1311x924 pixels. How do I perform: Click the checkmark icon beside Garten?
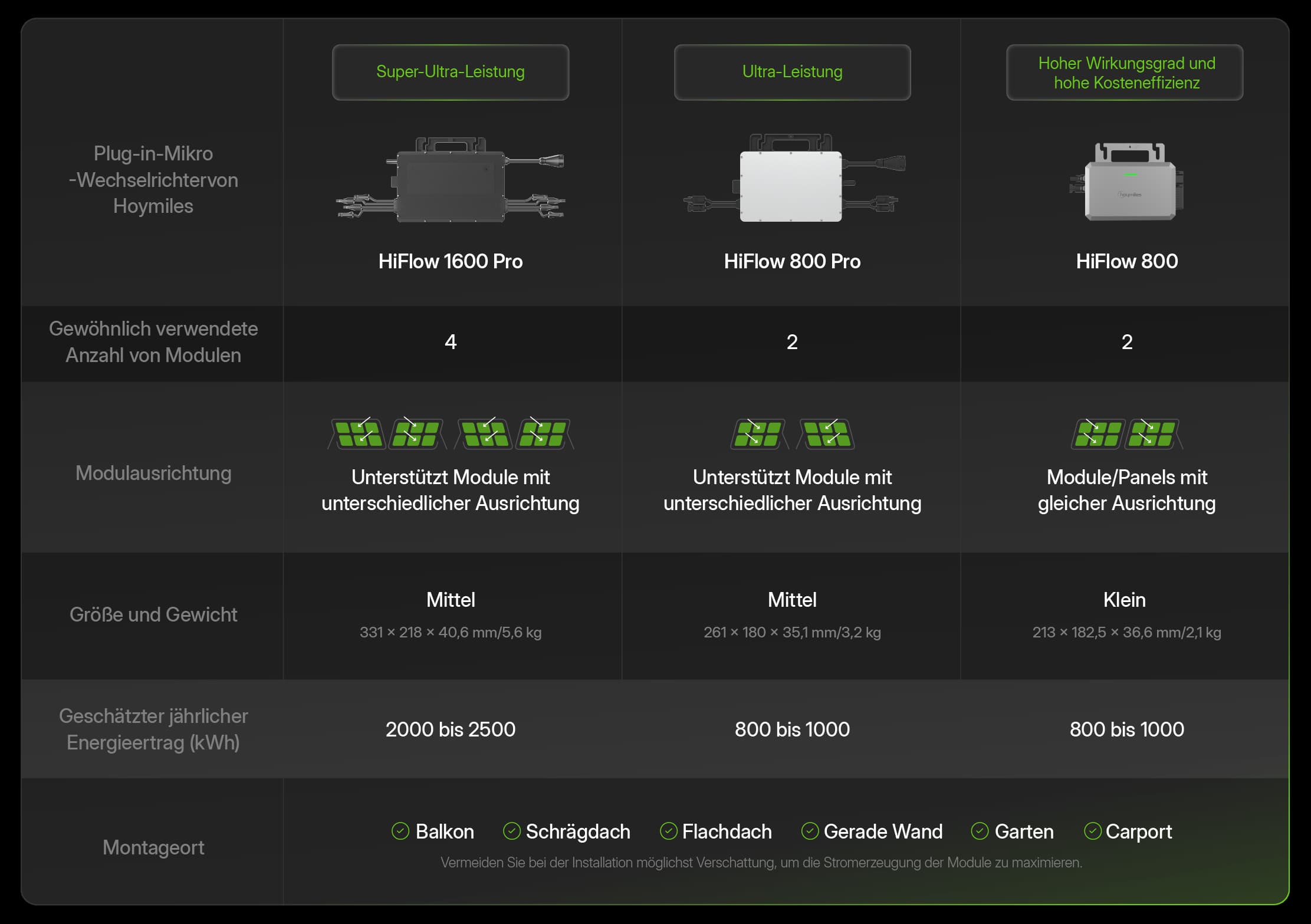coord(980,831)
